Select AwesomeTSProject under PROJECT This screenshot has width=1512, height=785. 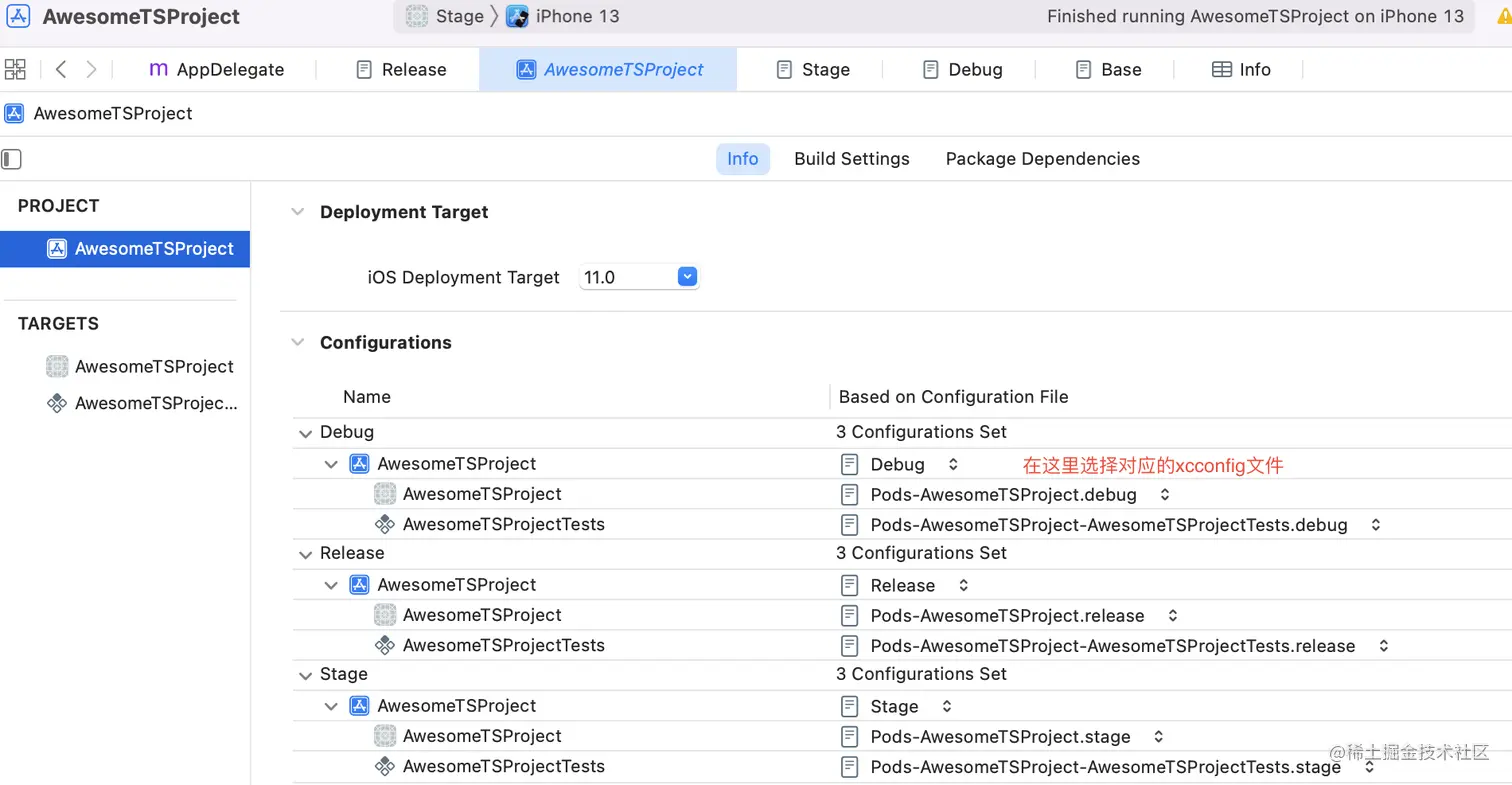point(125,249)
